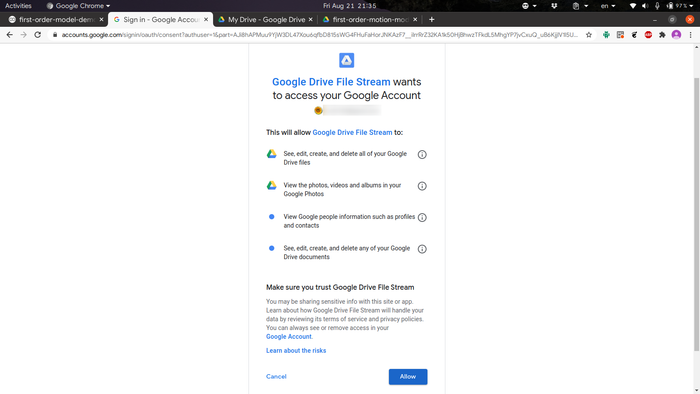Show info for Google Photos view permission

(x=422, y=186)
